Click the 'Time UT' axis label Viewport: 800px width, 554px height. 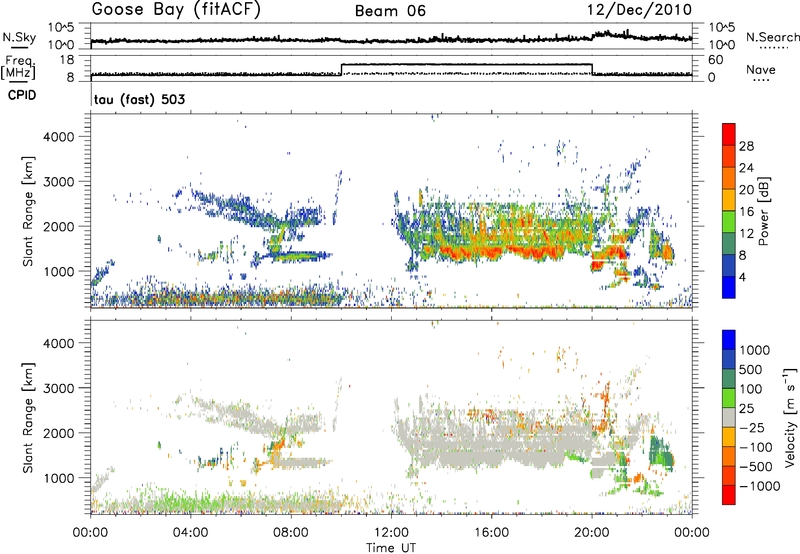click(391, 548)
